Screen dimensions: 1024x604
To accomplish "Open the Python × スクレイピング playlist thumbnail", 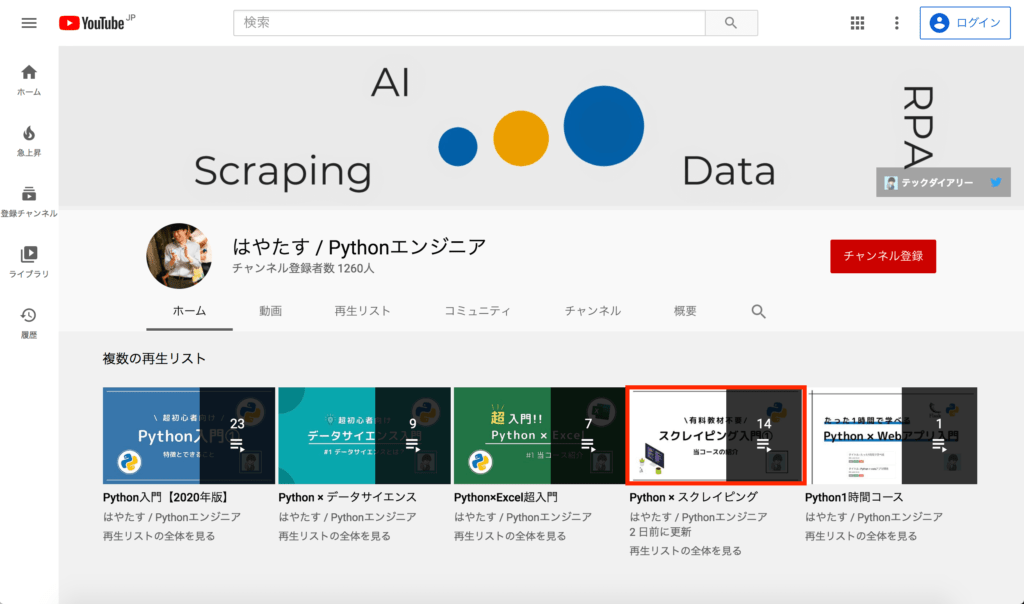I will 716,436.
